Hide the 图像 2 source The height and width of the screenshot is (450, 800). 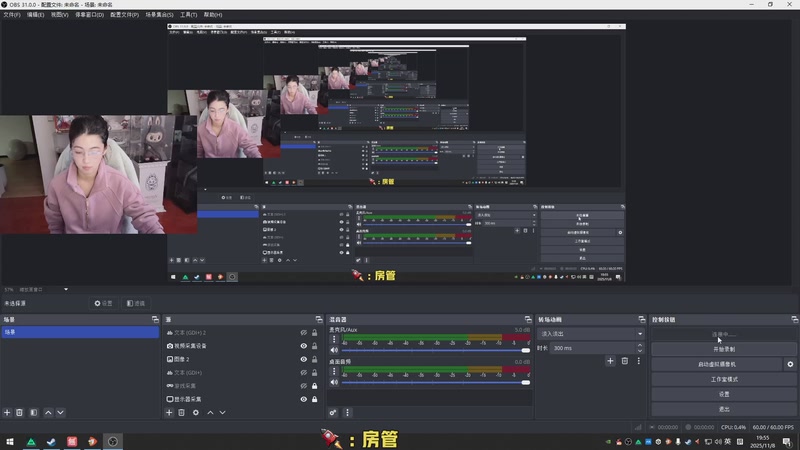(x=304, y=359)
